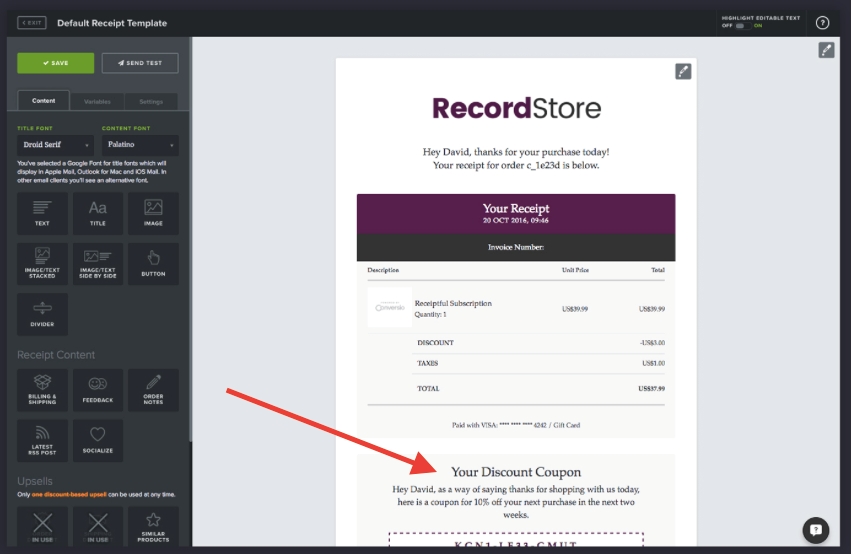Image resolution: width=851 pixels, height=554 pixels.
Task: Save the receipt template
Action: pos(55,63)
